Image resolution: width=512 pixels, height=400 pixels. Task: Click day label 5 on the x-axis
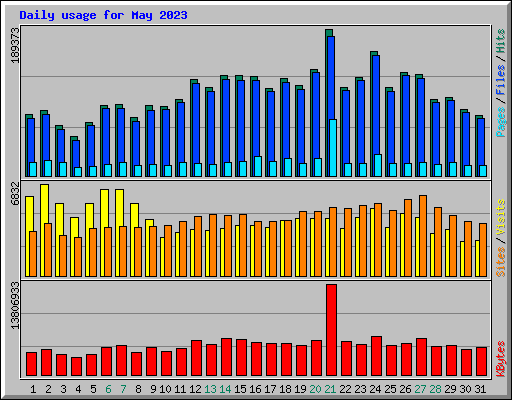pos(93,389)
